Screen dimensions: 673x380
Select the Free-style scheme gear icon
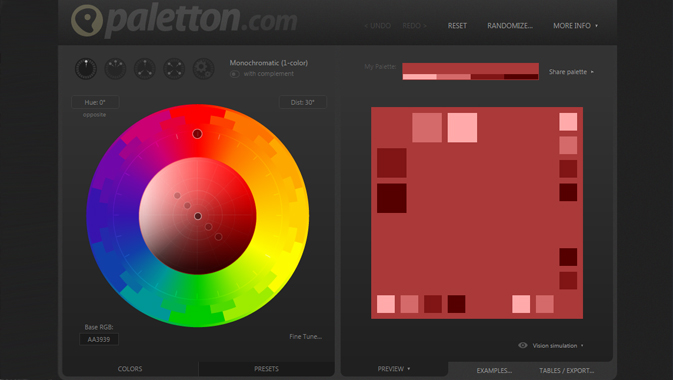pos(203,69)
